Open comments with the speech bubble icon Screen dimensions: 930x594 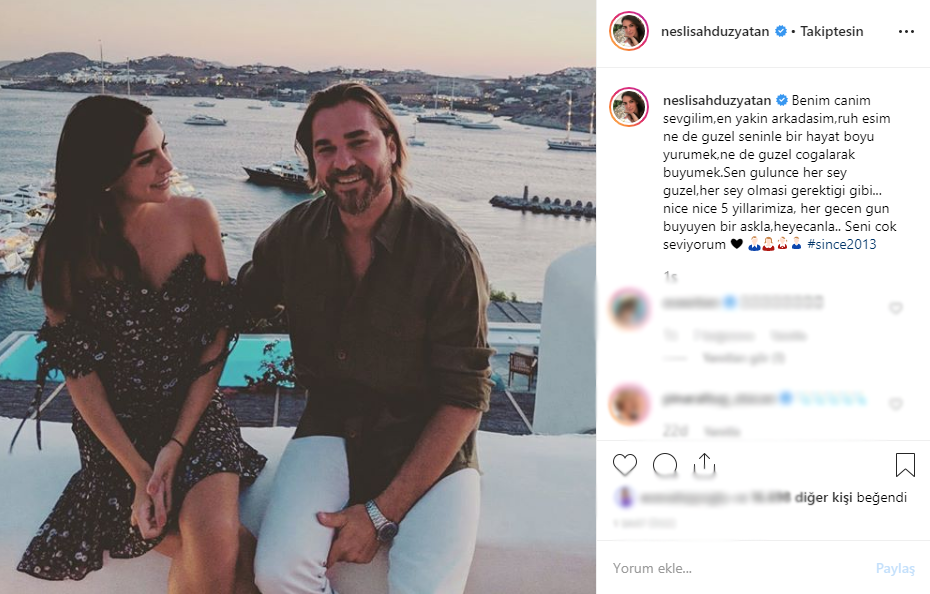(x=665, y=465)
